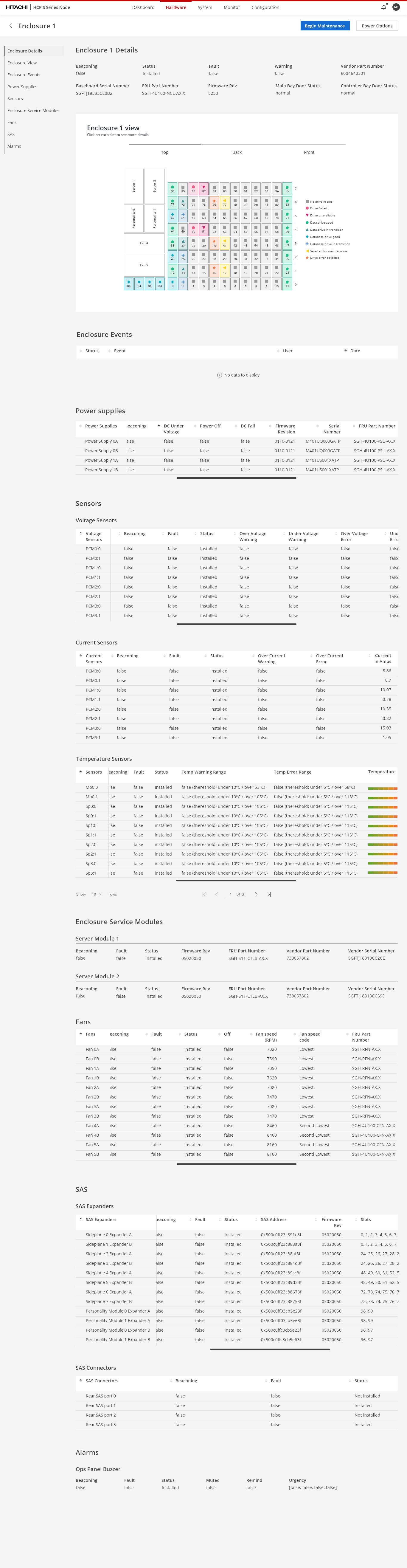
Task: Open the rows-per-page dropdown showing 10
Action: (96, 894)
